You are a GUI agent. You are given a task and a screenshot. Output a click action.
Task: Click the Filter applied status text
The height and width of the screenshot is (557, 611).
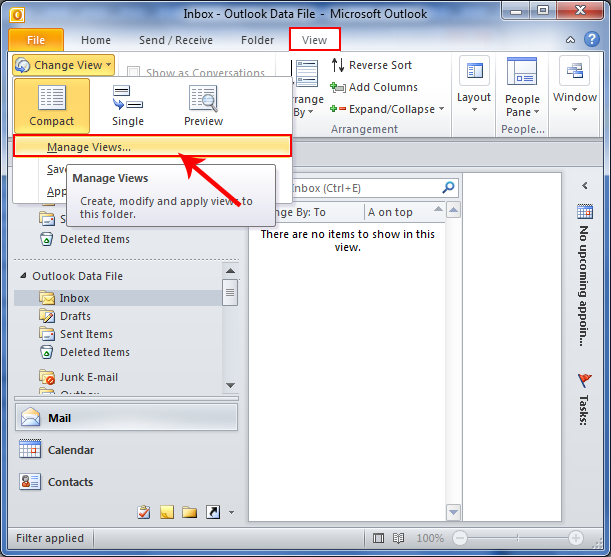click(x=50, y=538)
